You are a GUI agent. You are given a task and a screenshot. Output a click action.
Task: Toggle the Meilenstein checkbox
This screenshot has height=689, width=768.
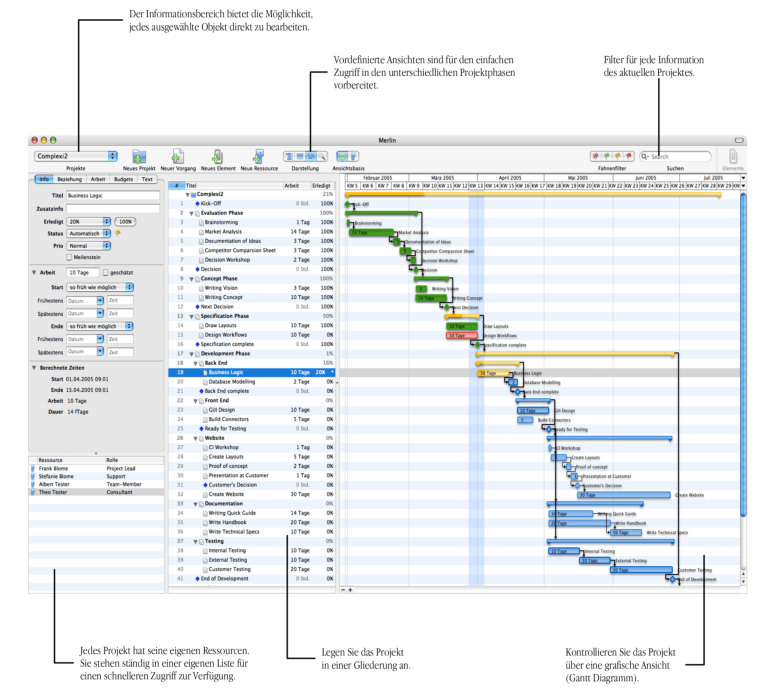tap(69, 257)
